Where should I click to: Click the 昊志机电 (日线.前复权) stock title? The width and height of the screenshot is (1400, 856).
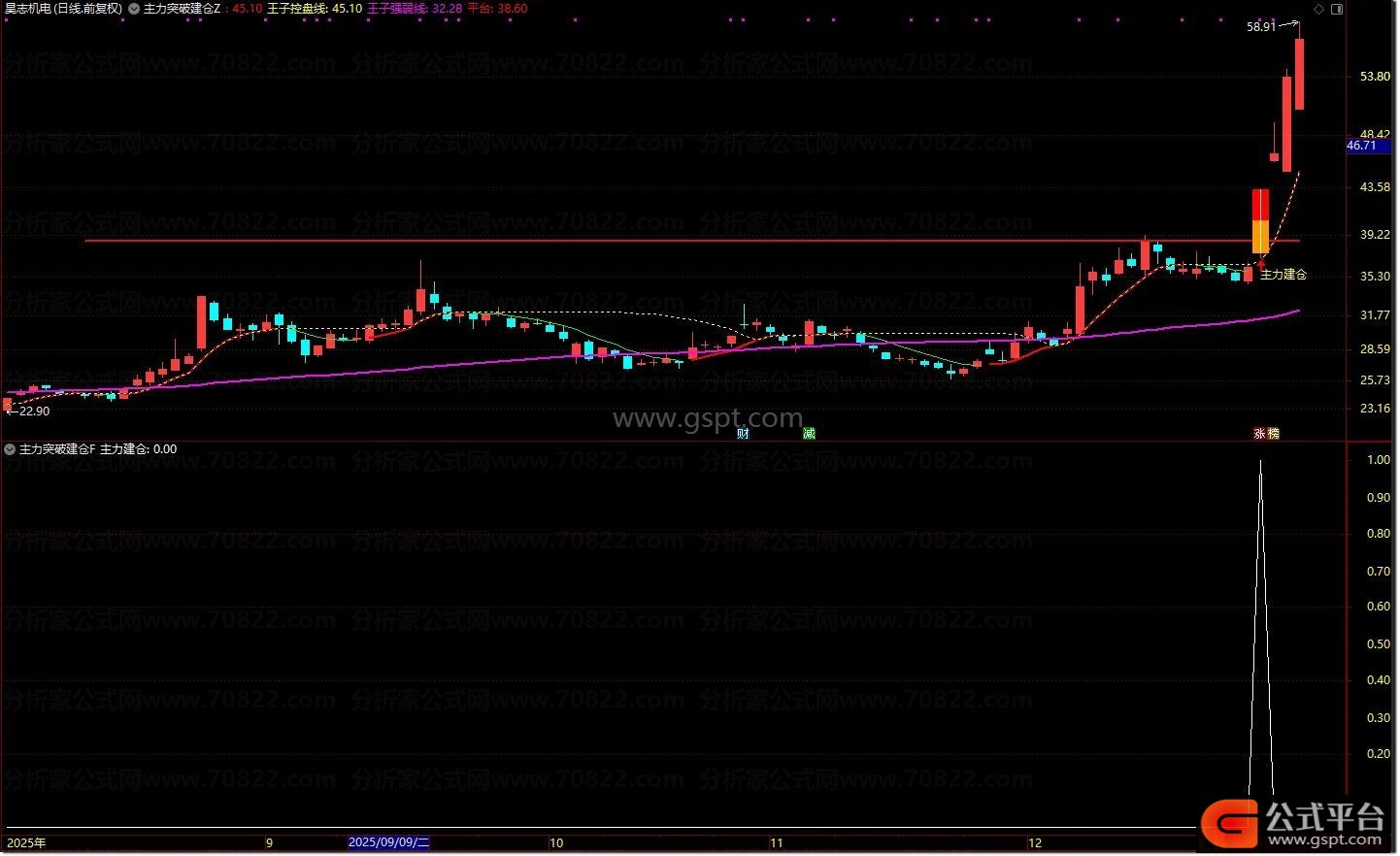[x=64, y=9]
